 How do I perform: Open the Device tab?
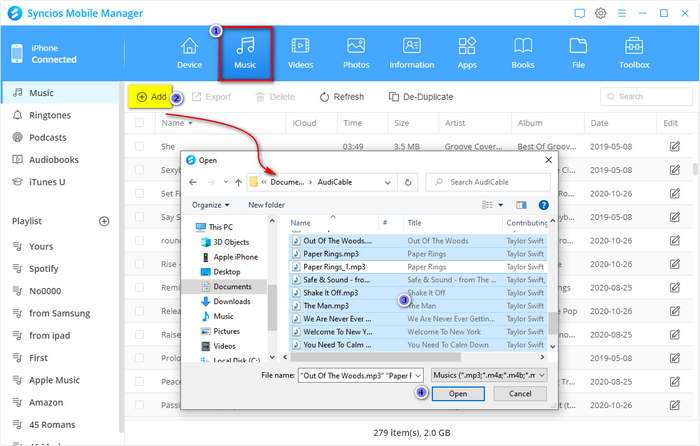(189, 53)
